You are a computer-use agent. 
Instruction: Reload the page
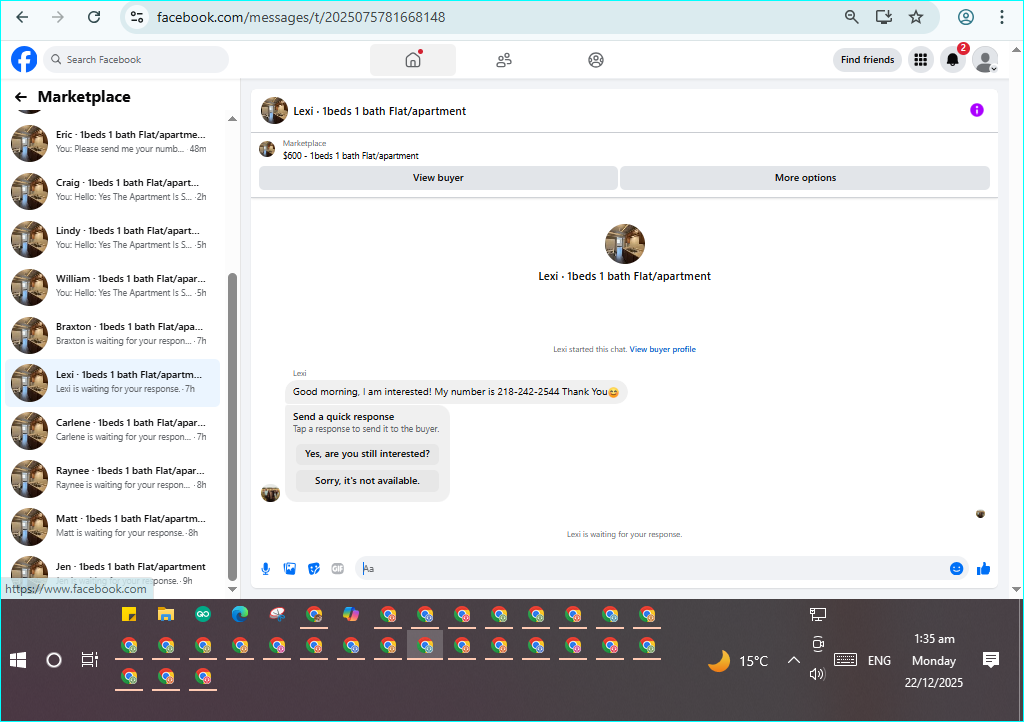(94, 17)
